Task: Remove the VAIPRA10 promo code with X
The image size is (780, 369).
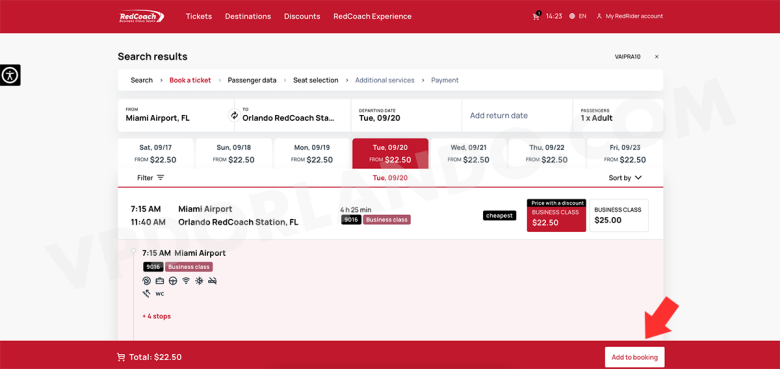Action: pos(657,57)
